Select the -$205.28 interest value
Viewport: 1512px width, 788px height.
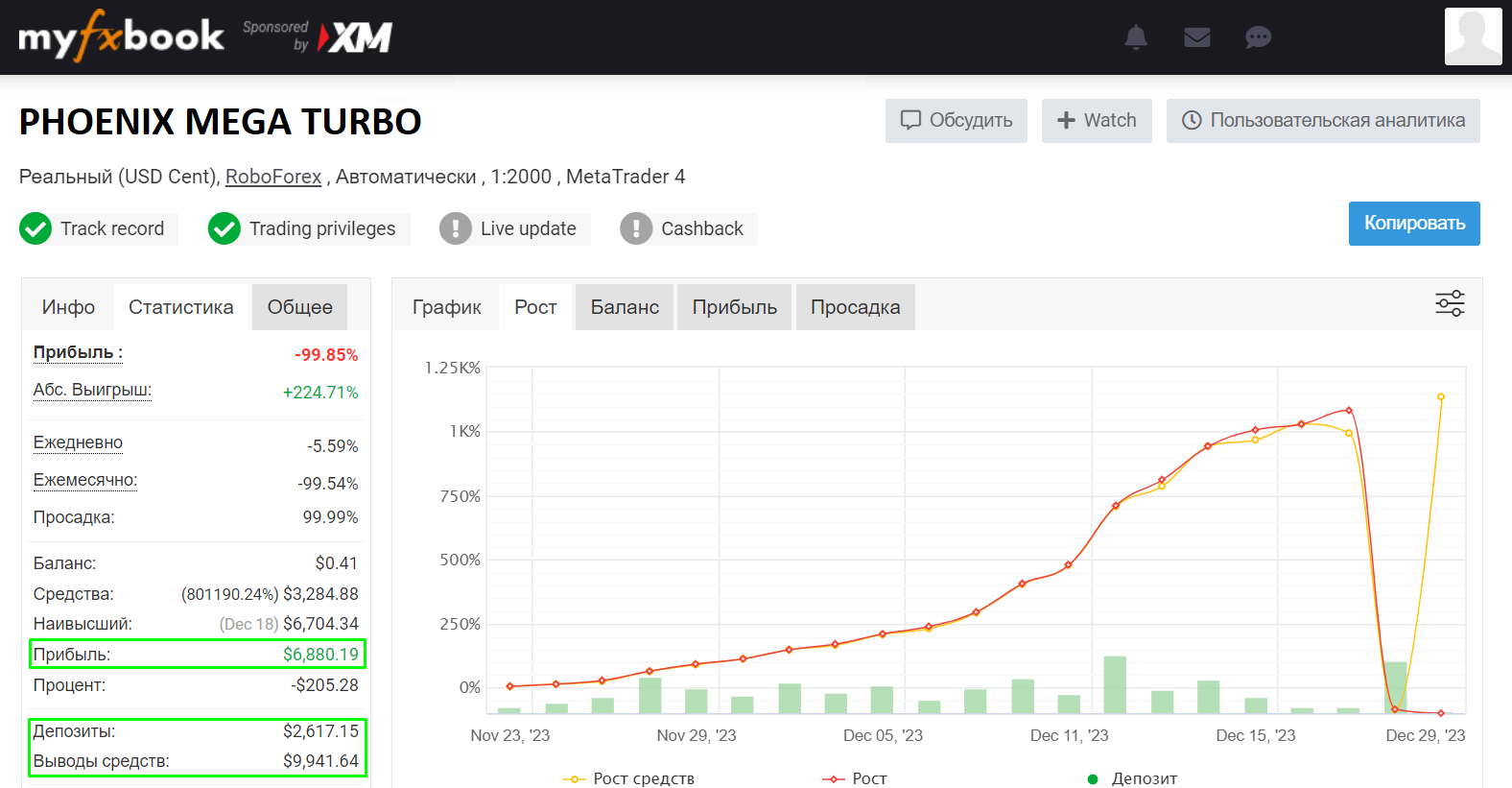coord(325,685)
